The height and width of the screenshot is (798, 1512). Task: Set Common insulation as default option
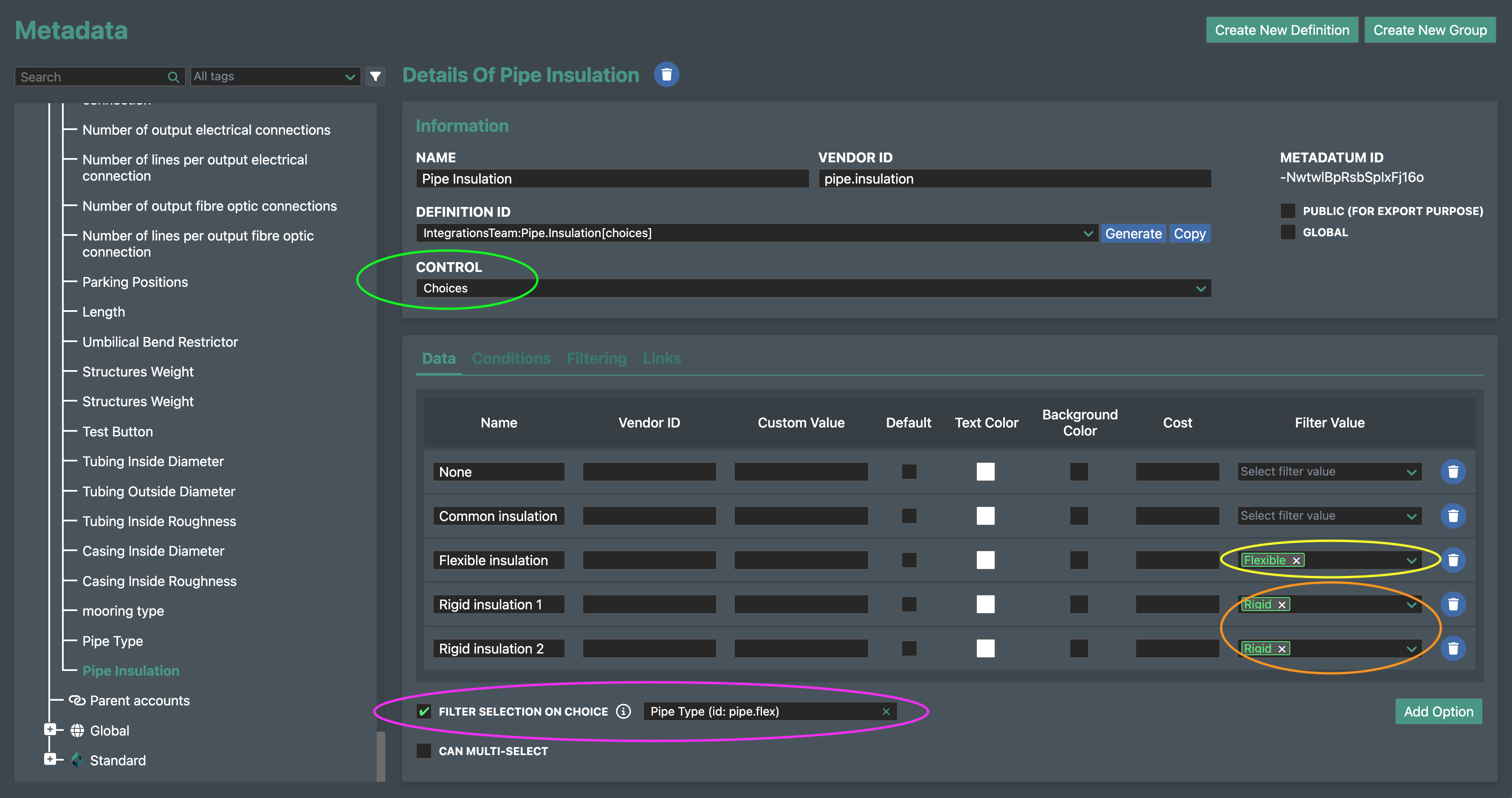908,515
